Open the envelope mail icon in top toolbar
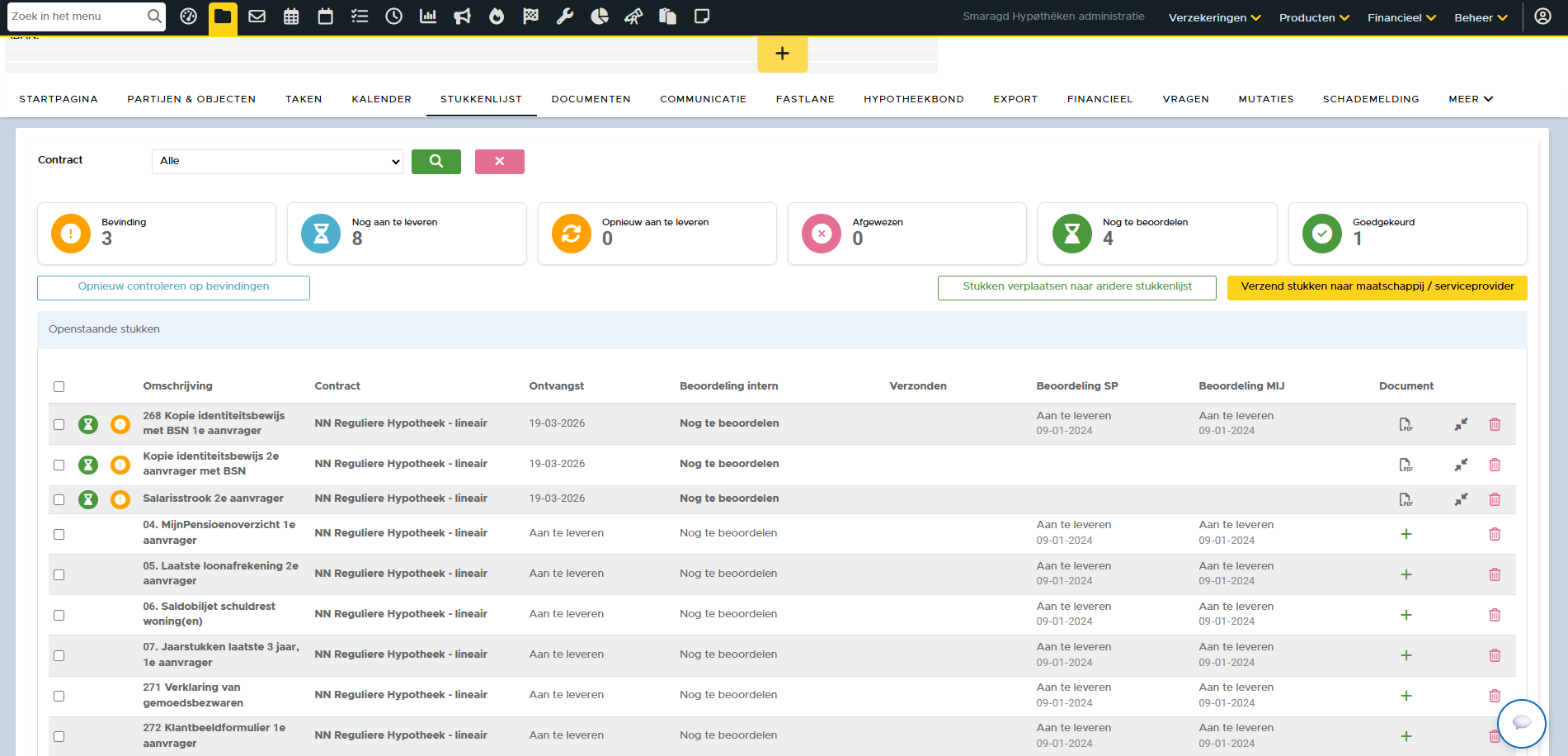The width and height of the screenshot is (1568, 756). tap(257, 17)
